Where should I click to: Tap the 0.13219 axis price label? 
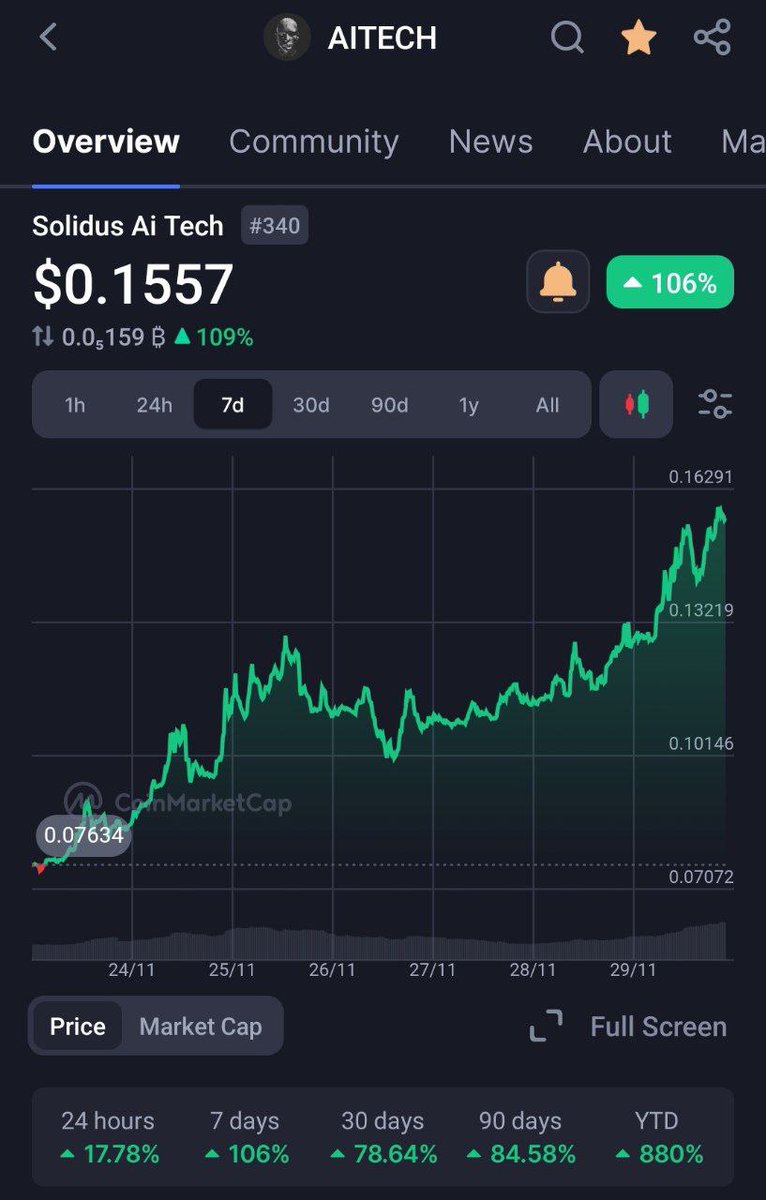coord(701,610)
